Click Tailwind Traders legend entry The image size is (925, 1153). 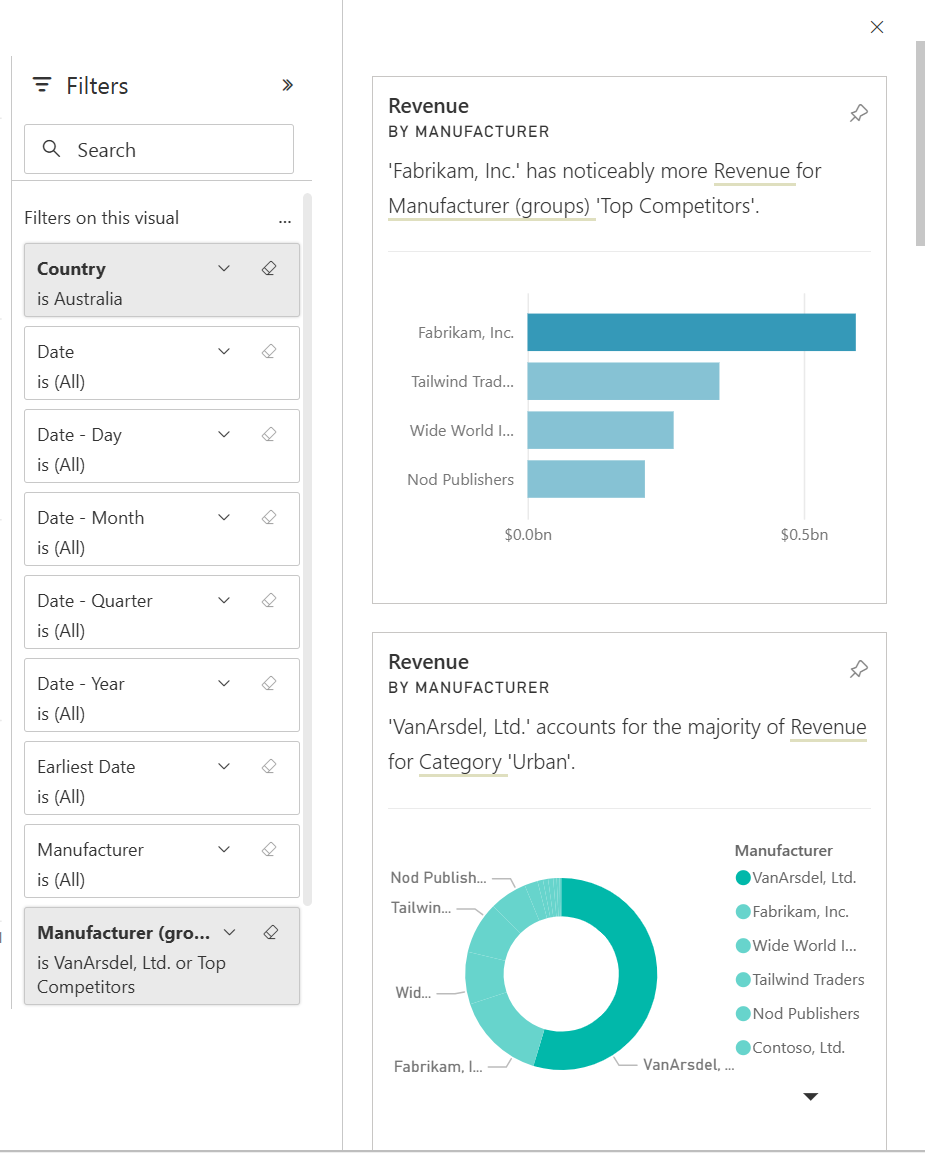click(x=800, y=979)
